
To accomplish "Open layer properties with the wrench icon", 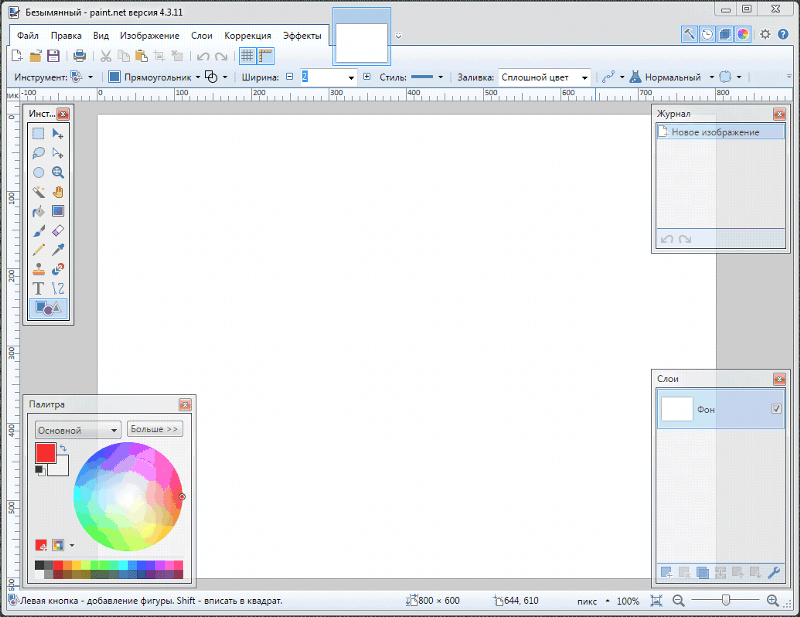I will click(x=773, y=572).
